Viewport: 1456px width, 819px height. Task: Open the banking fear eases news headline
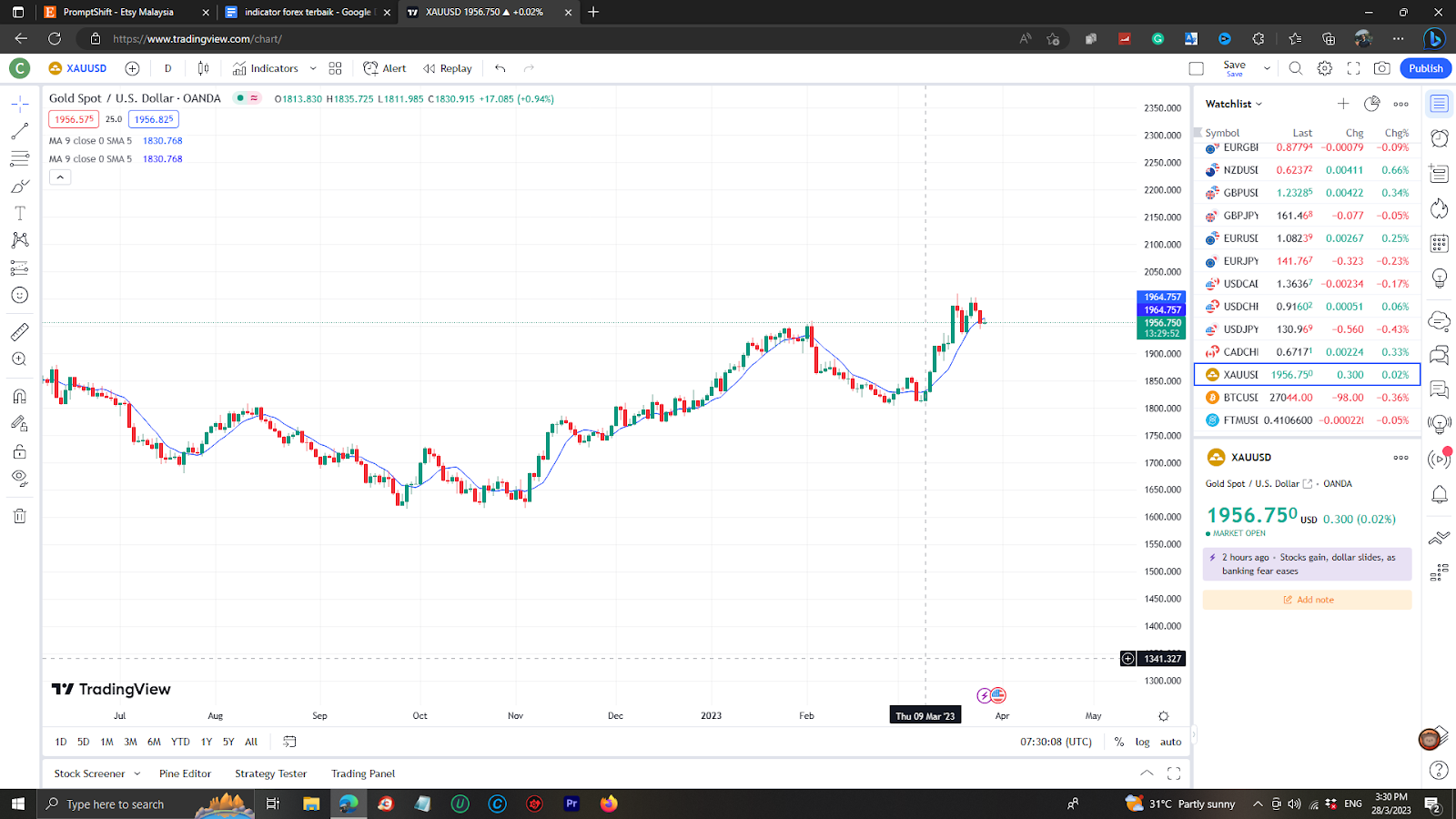[x=1307, y=564]
